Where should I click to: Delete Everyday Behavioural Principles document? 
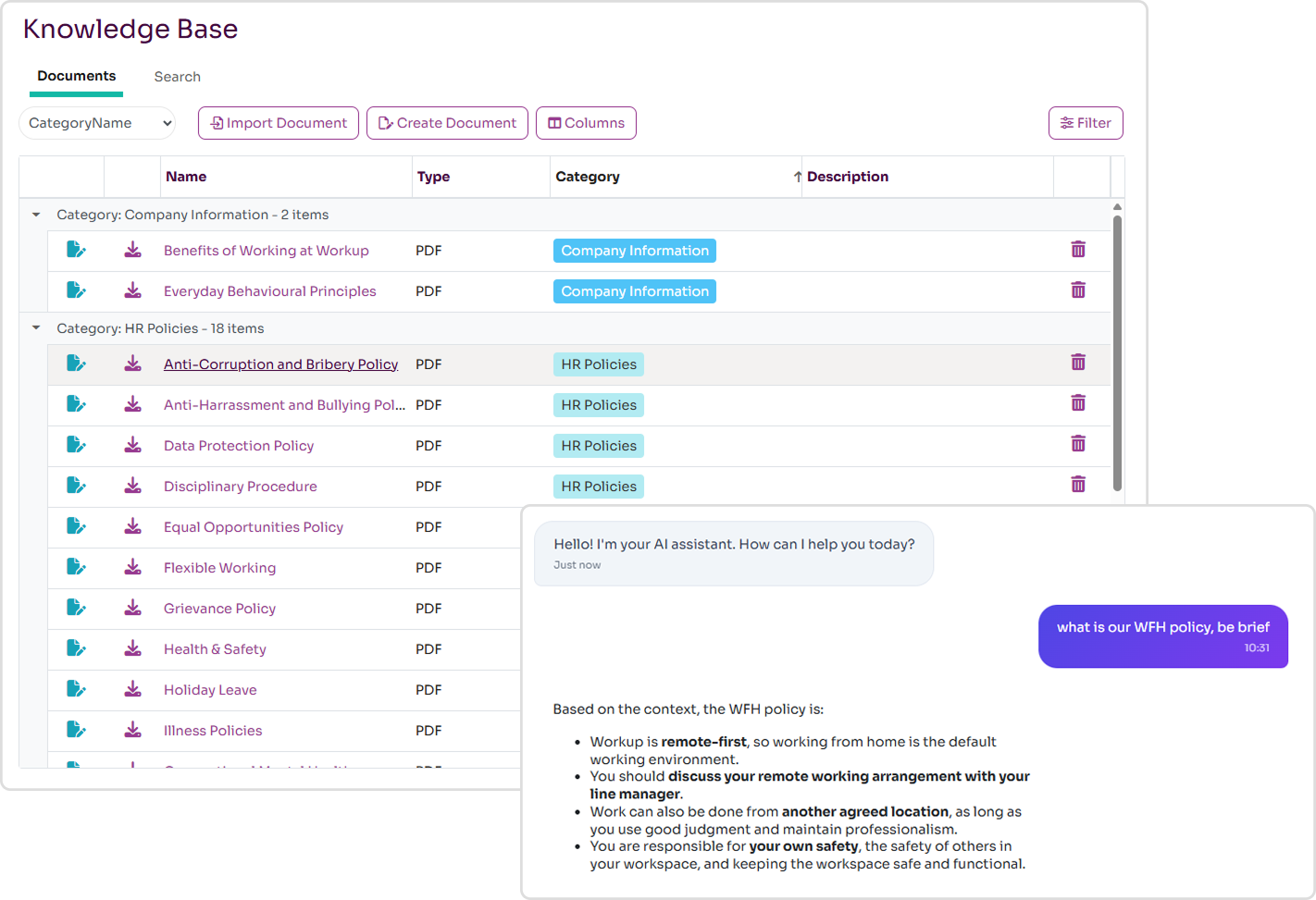pos(1078,290)
